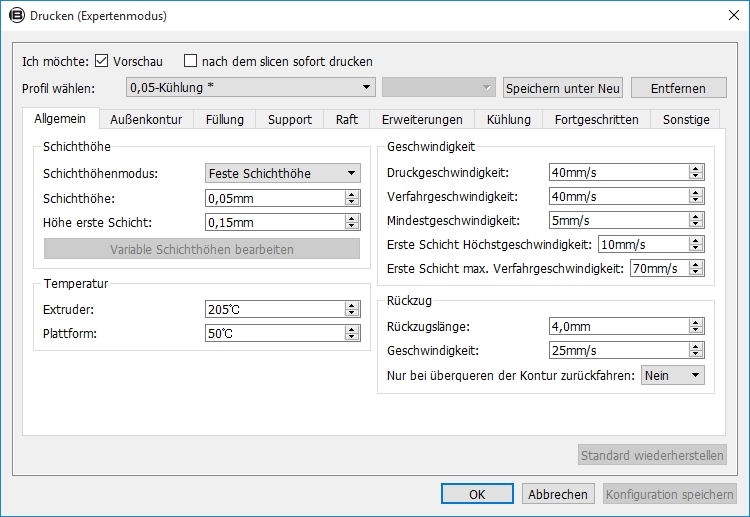Open the Außenkontur tab
The image size is (750, 517).
[146, 120]
